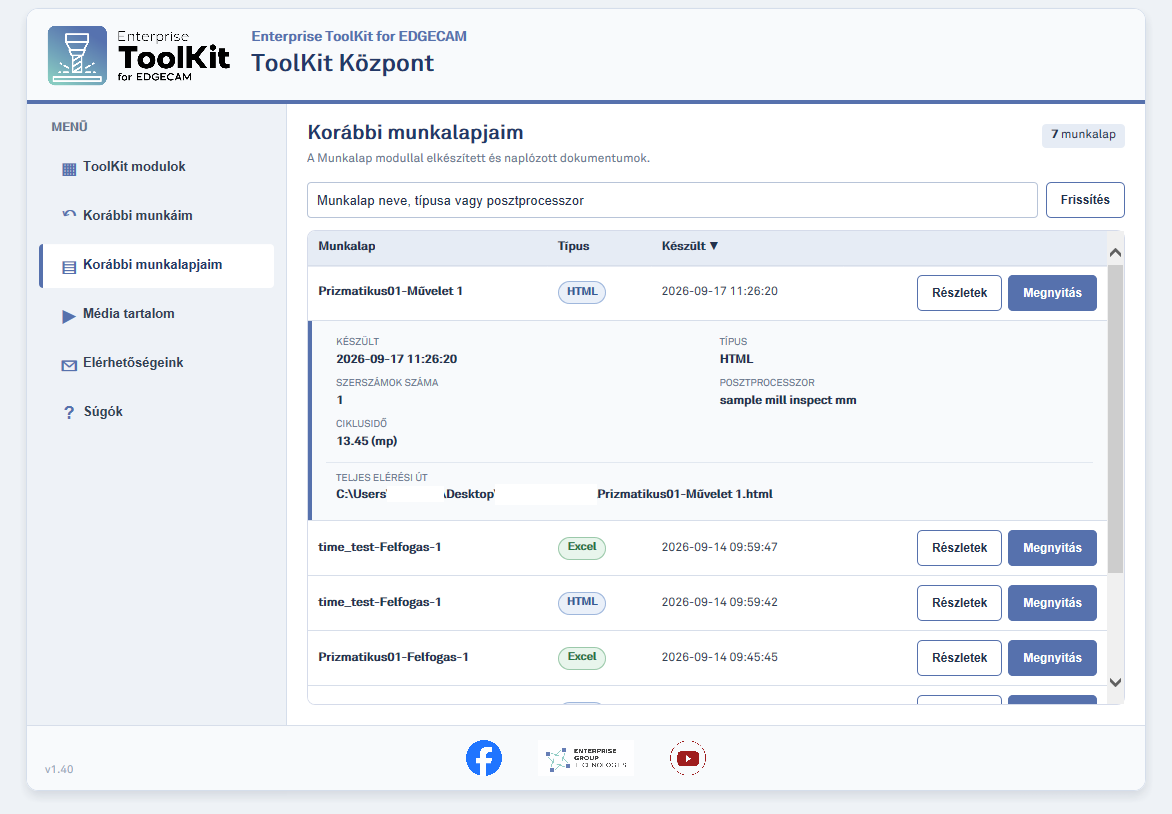
Task: Click the Korábbi munkáim undo-arrow icon
Action: point(69,215)
